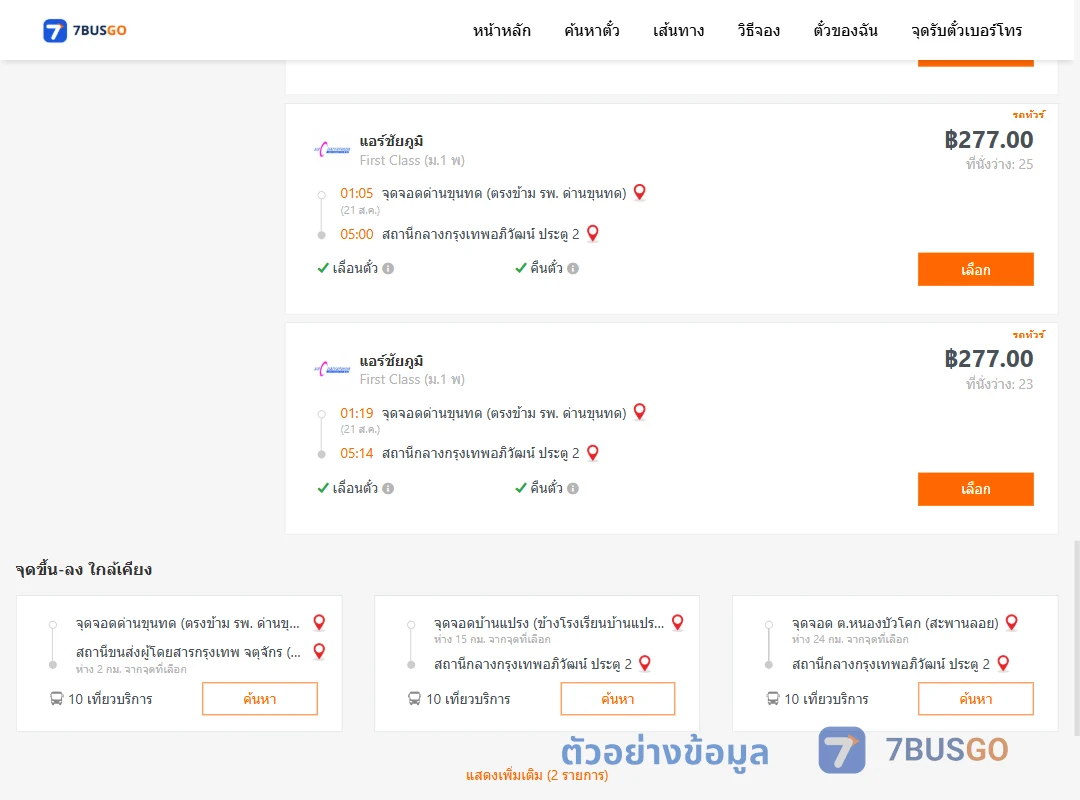
Task: Select the 01:19 trip with เลือก button
Action: pos(975,489)
